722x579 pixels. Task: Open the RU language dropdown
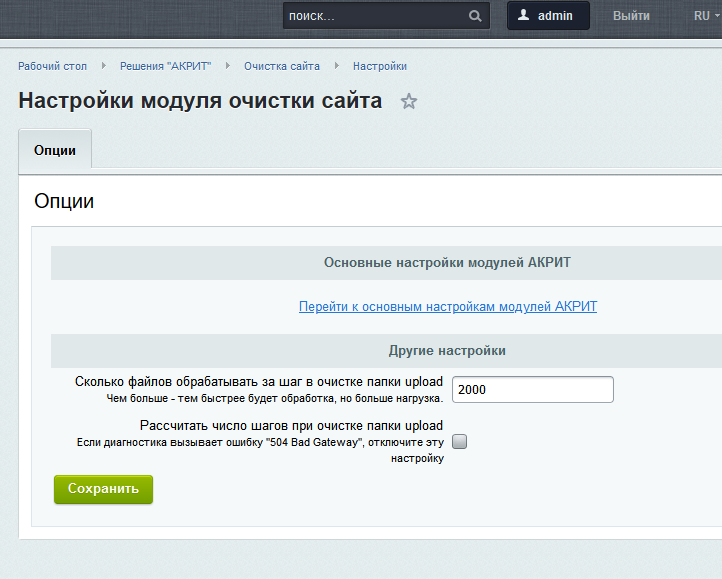click(705, 16)
